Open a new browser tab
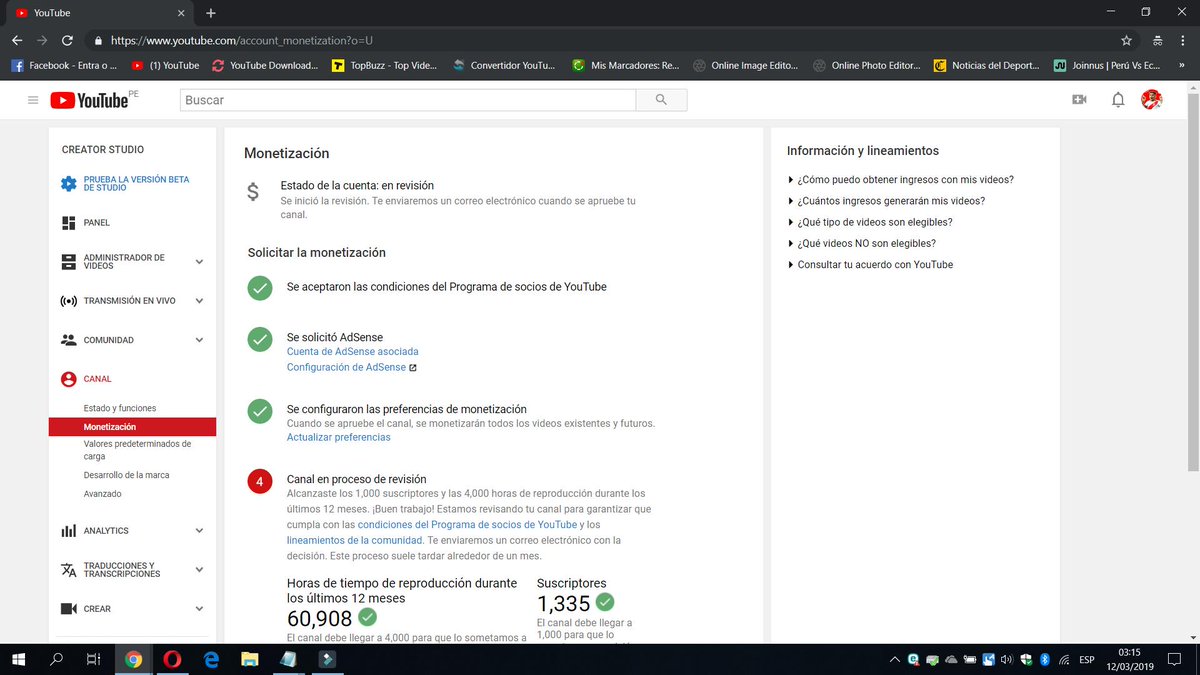Viewport: 1200px width, 675px height. click(210, 13)
